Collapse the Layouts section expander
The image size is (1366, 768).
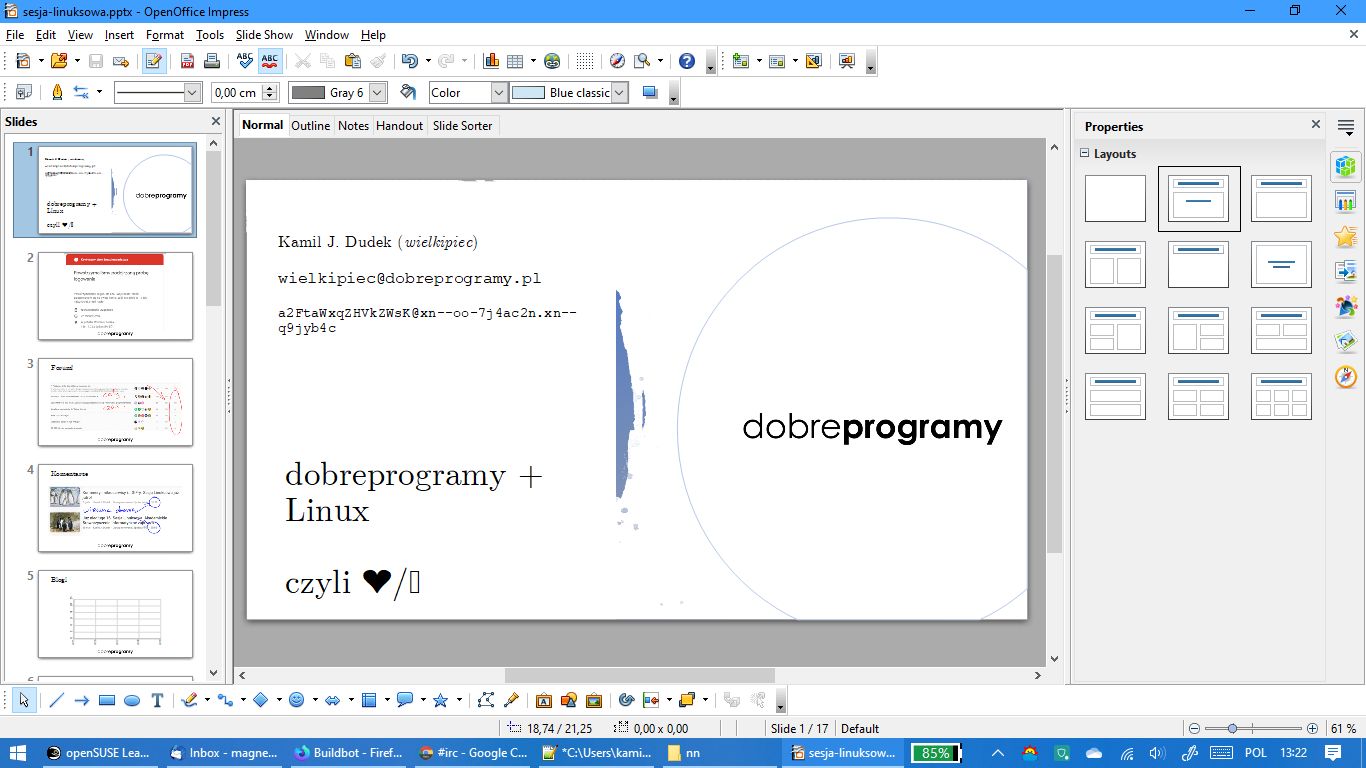[1084, 153]
